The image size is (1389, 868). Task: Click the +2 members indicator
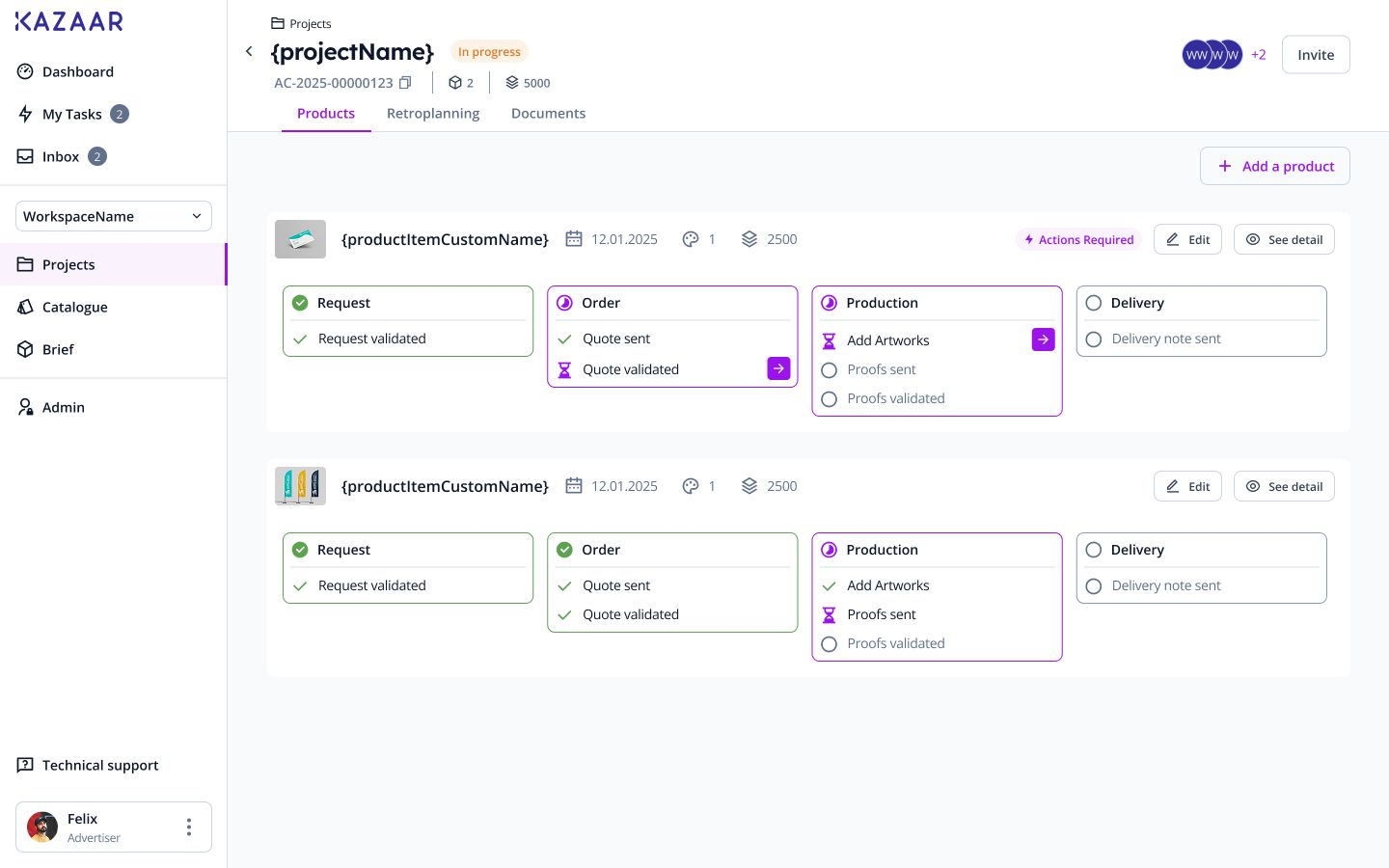tap(1258, 55)
